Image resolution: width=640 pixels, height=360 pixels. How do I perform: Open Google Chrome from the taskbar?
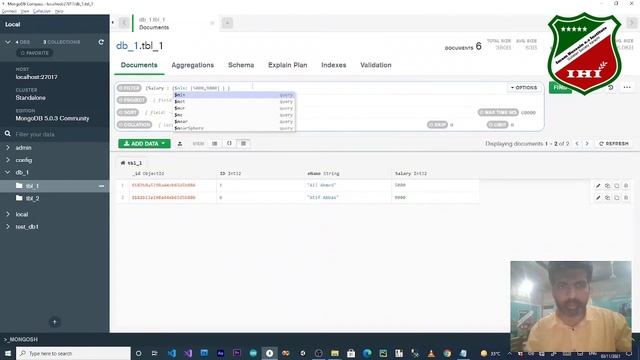(447, 353)
